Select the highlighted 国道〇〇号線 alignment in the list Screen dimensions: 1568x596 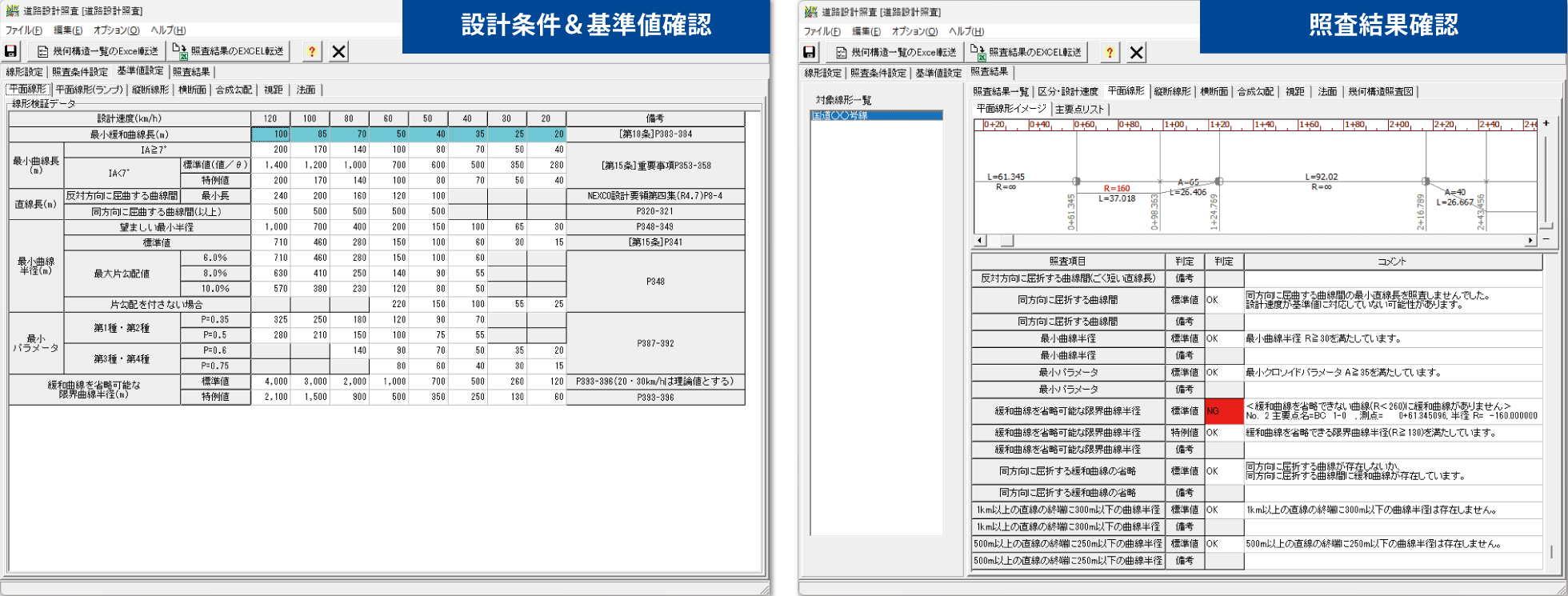876,115
